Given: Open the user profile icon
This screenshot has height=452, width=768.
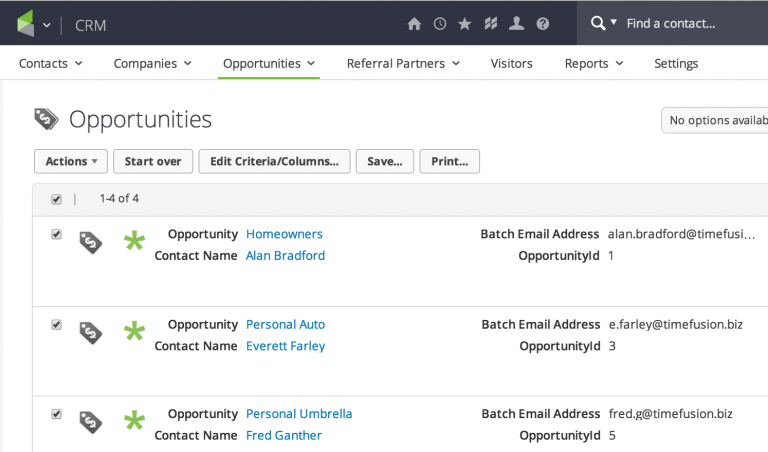Looking at the screenshot, I should click(x=516, y=23).
